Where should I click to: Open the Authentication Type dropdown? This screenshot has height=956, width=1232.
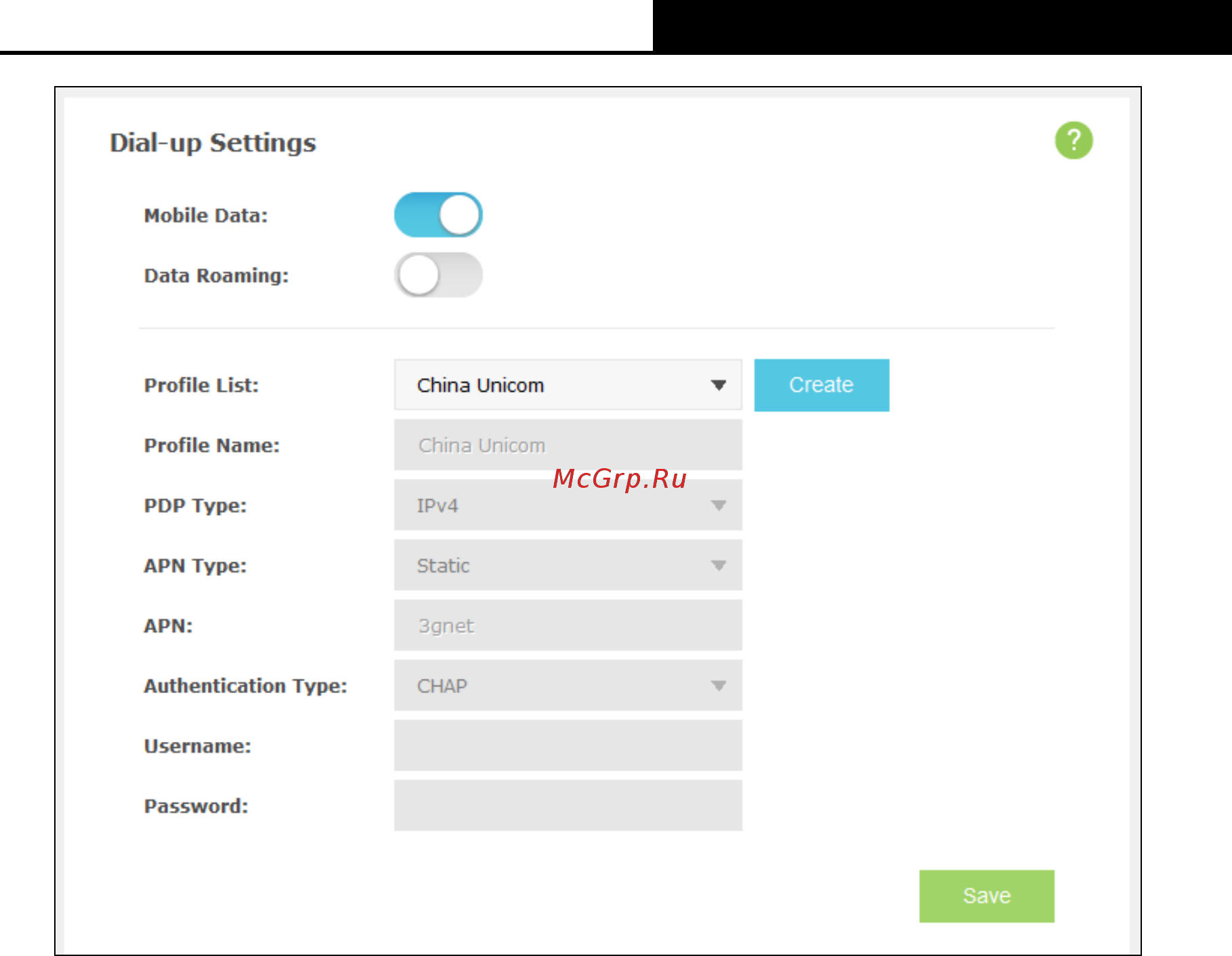[568, 686]
